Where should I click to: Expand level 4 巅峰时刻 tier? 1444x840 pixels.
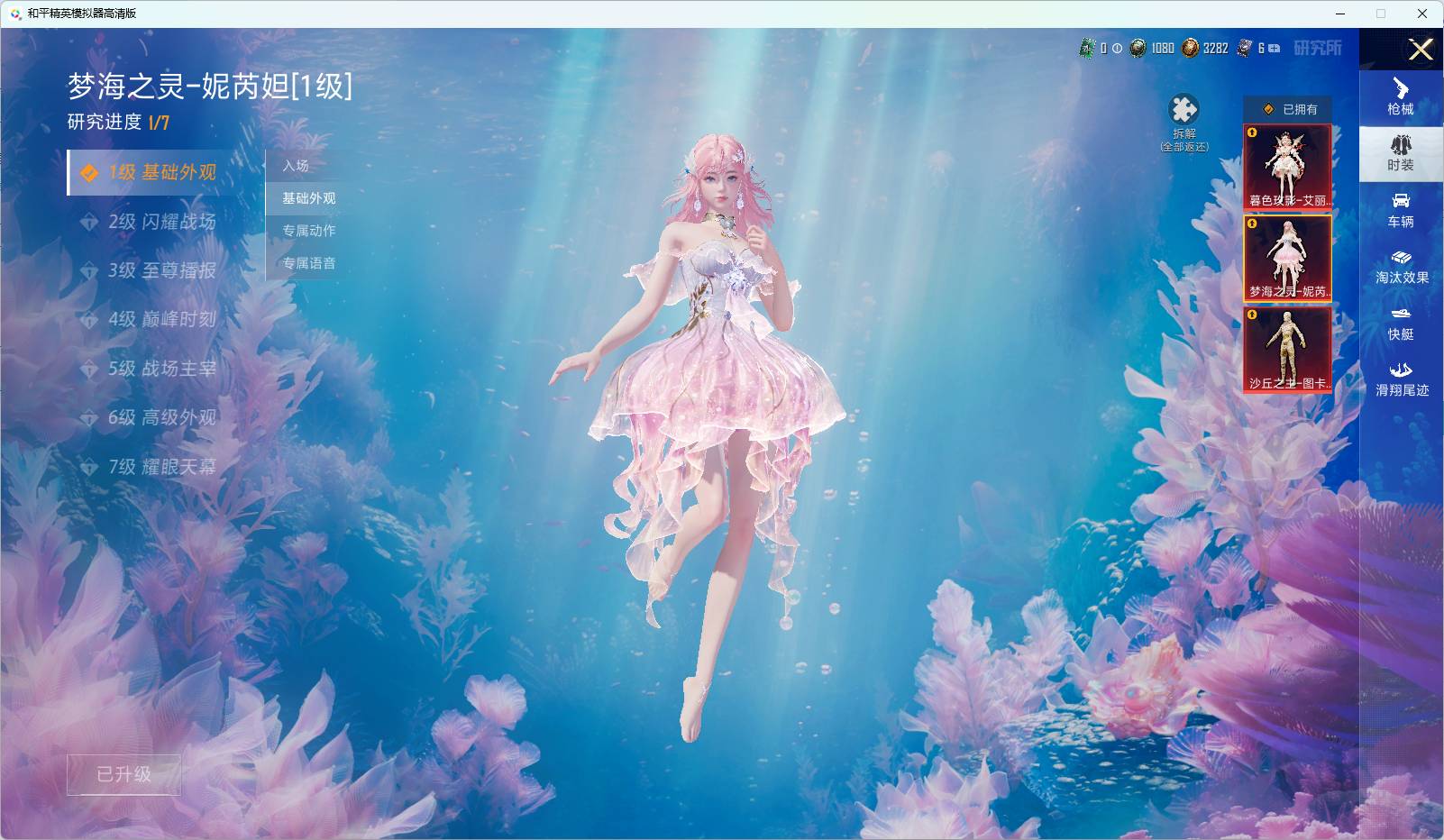coord(162,319)
